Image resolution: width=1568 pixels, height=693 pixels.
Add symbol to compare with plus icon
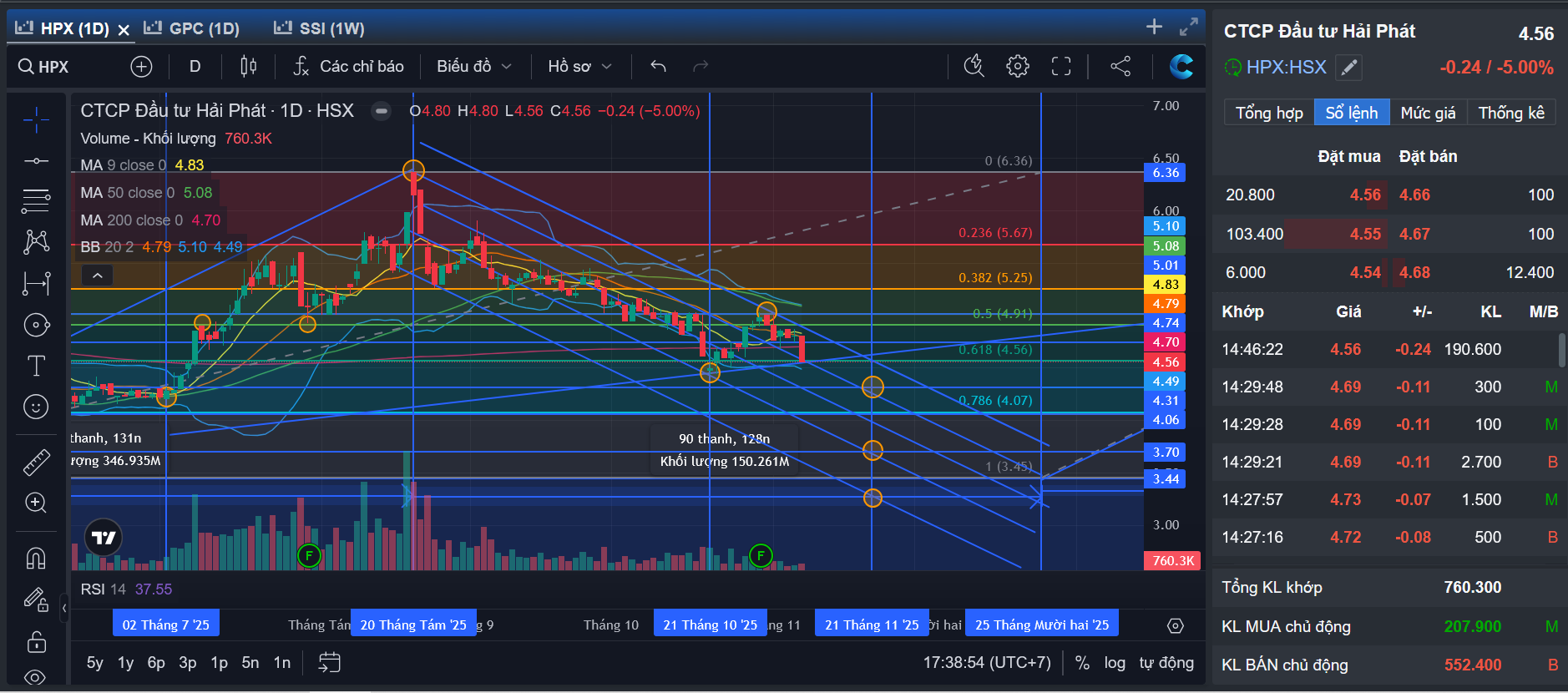tap(141, 66)
